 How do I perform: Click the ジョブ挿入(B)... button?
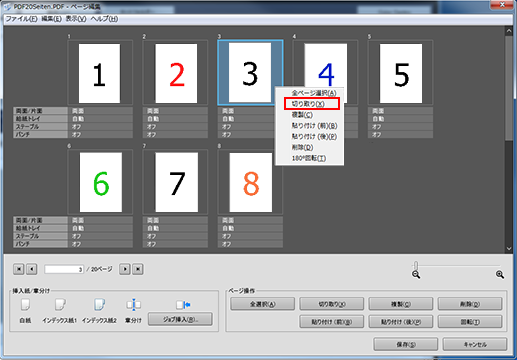click(180, 319)
